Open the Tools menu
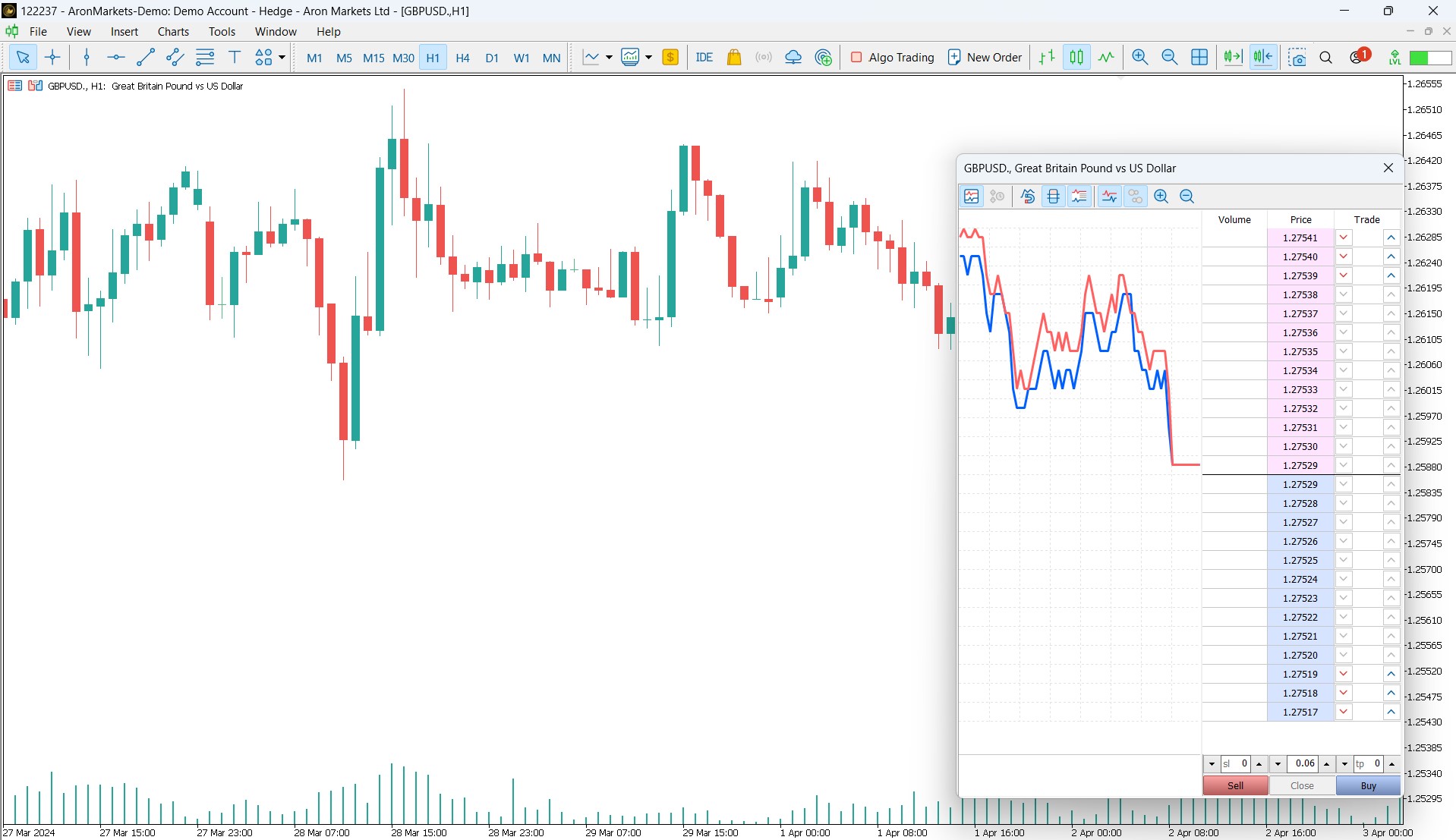Viewport: 1456px width, 840px height. tap(222, 32)
